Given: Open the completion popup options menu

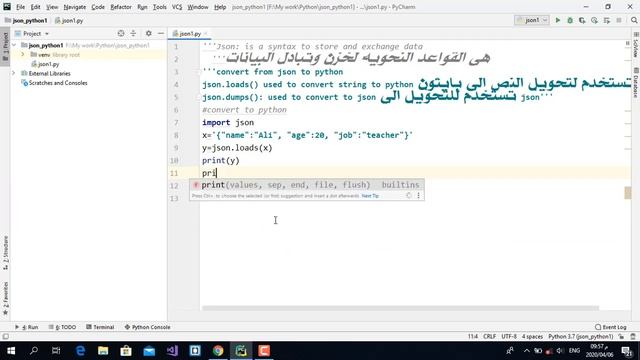Looking at the screenshot, I should coord(418,196).
